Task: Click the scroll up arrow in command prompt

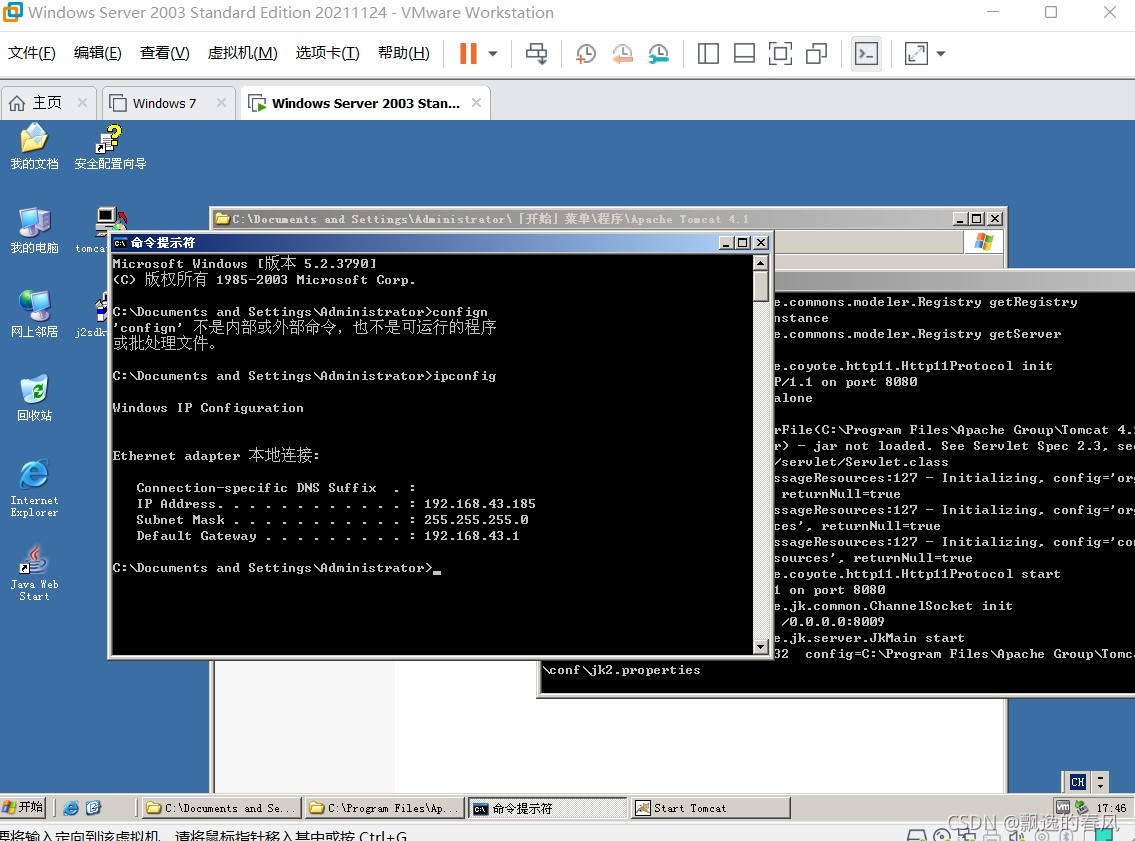Action: pos(761,263)
